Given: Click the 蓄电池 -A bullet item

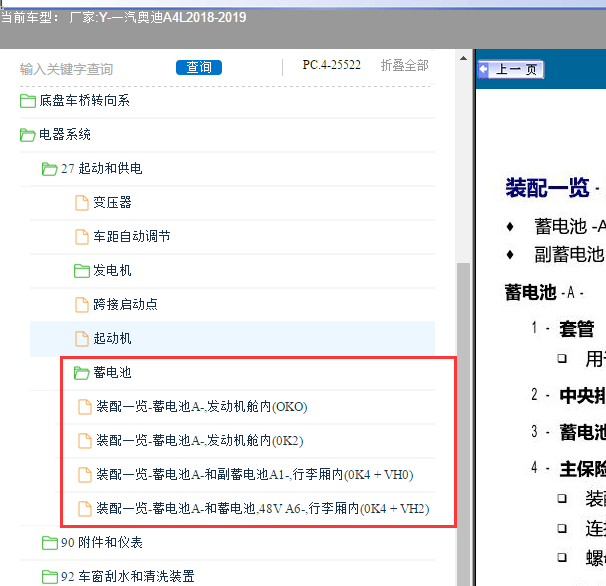Looking at the screenshot, I should coord(570,227).
